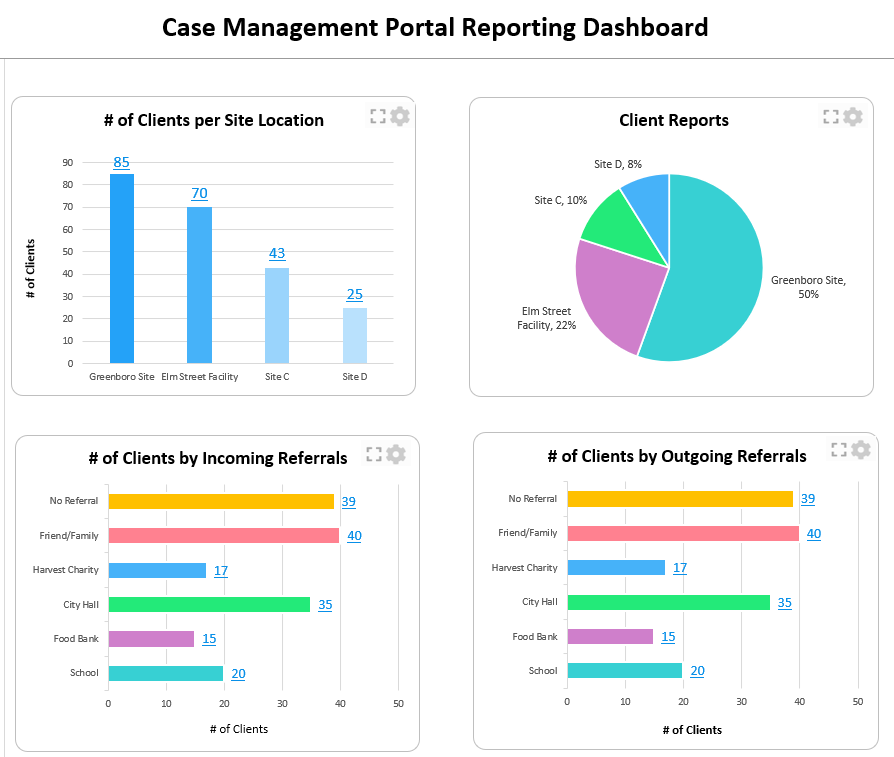Open Outgoing Referrals settings gear

(860, 450)
